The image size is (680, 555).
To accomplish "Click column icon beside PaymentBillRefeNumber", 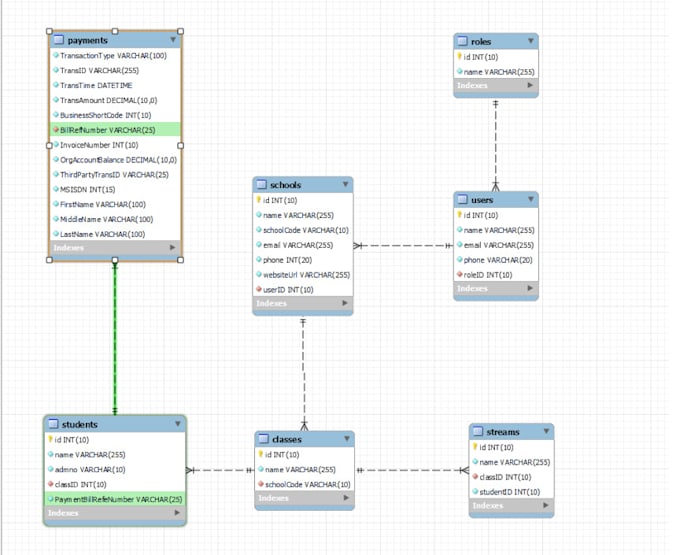I will click(51, 499).
